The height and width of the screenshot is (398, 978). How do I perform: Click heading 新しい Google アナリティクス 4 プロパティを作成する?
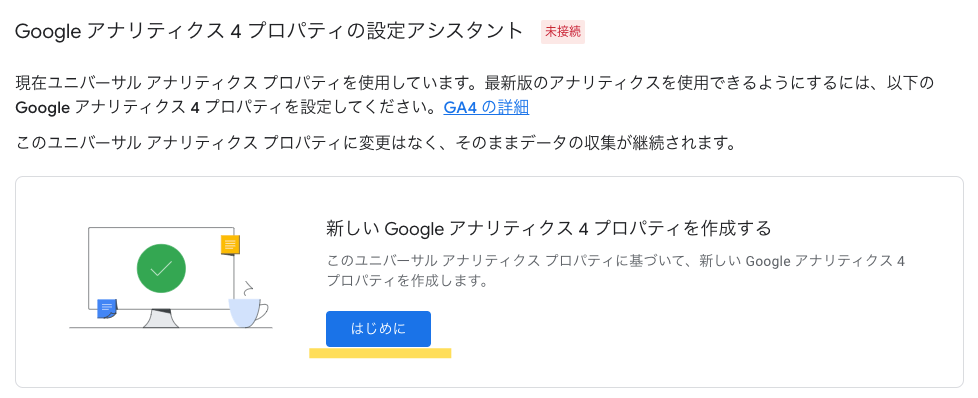(549, 228)
